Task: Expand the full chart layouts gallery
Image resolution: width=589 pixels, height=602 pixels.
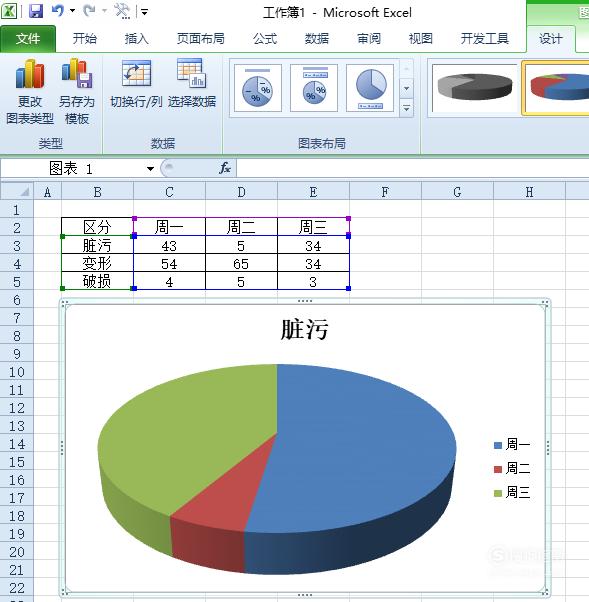Action: (x=406, y=108)
